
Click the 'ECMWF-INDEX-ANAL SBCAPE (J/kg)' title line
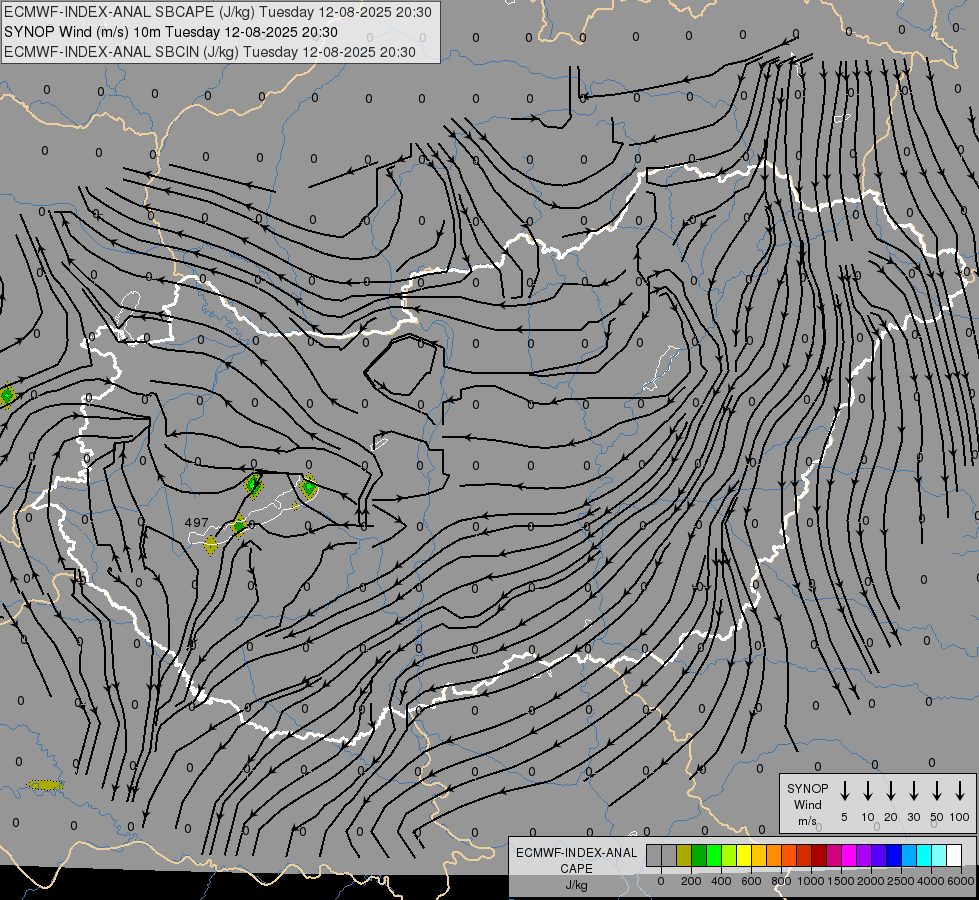tap(217, 12)
